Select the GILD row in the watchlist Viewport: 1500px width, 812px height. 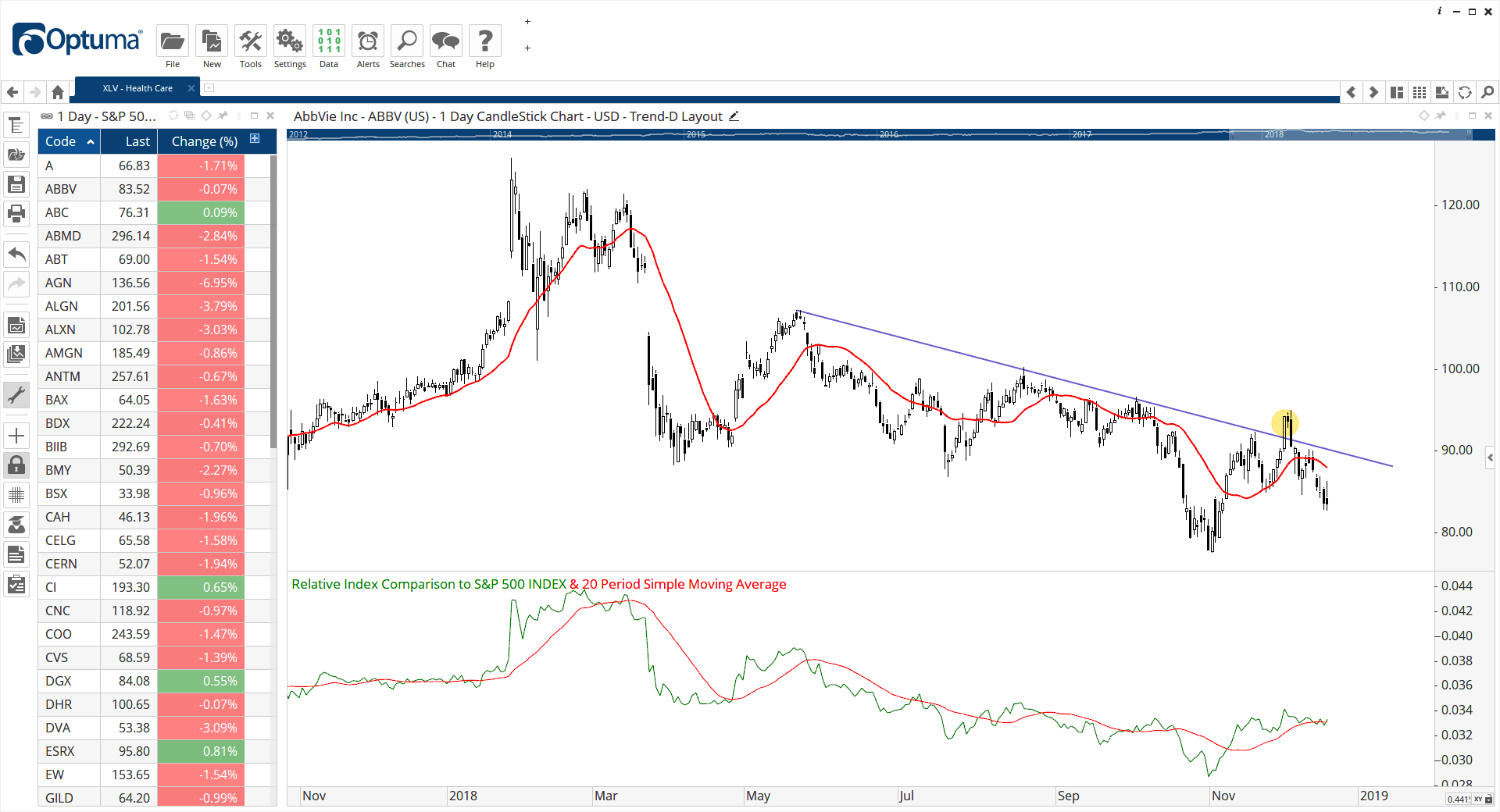[154, 797]
